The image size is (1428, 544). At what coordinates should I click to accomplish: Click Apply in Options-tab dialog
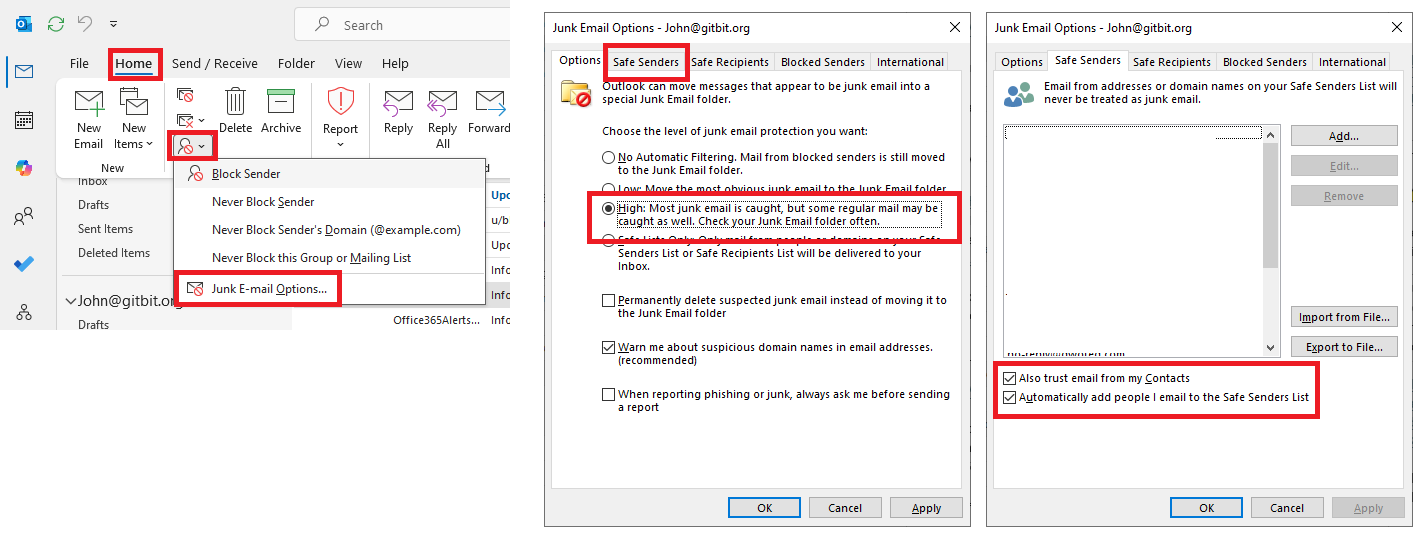click(926, 508)
